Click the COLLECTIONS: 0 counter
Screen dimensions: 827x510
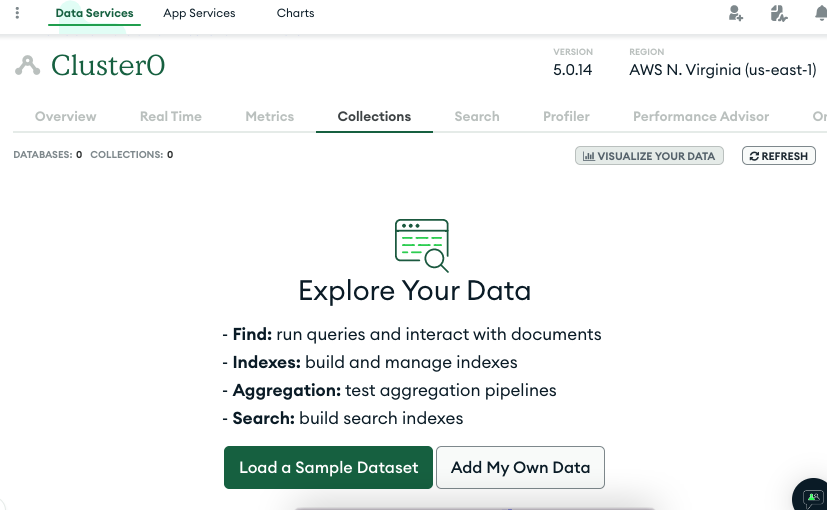pyautogui.click(x=131, y=155)
